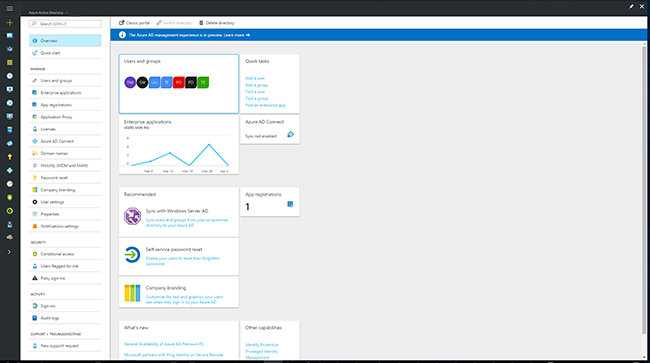Screen dimensions: 650x363
Task: Click the black PO avatar
Action: click(x=191, y=82)
